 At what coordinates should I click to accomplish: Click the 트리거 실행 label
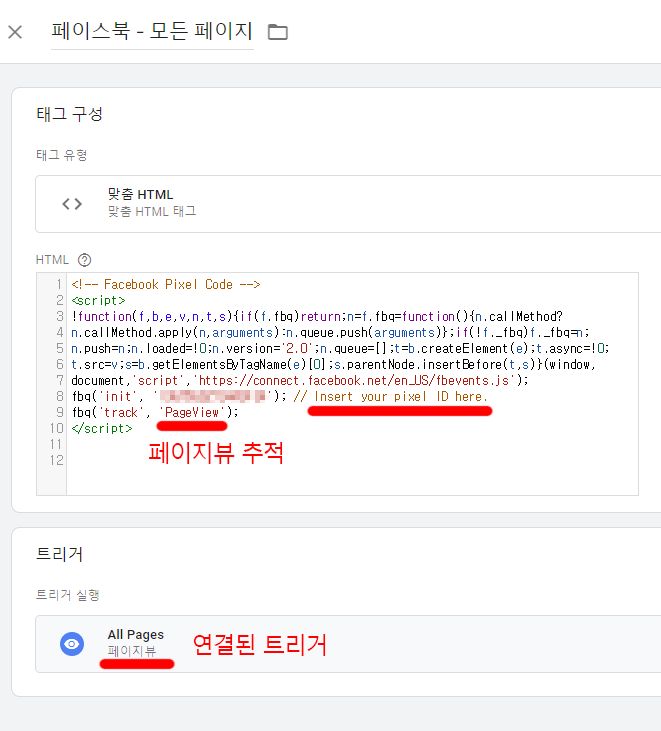click(68, 595)
